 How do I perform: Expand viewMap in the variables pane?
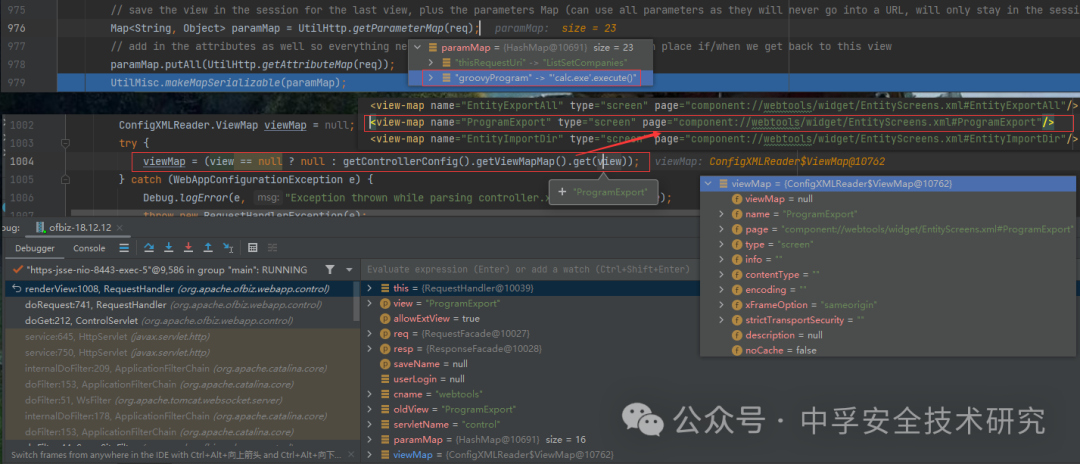[369, 455]
